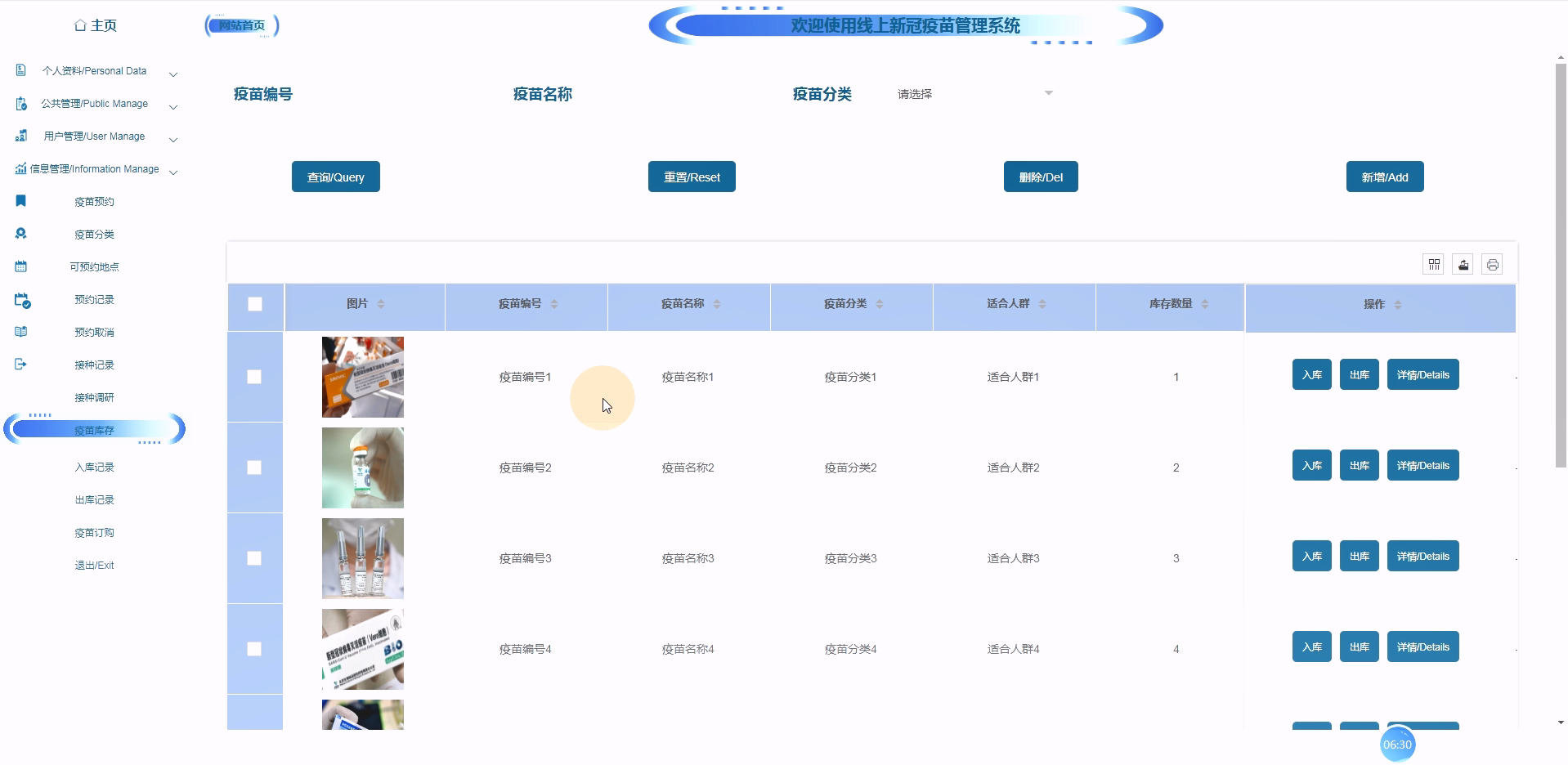This screenshot has width=1568, height=765.
Task: Click the export data icon on the table toolbar
Action: [1463, 264]
